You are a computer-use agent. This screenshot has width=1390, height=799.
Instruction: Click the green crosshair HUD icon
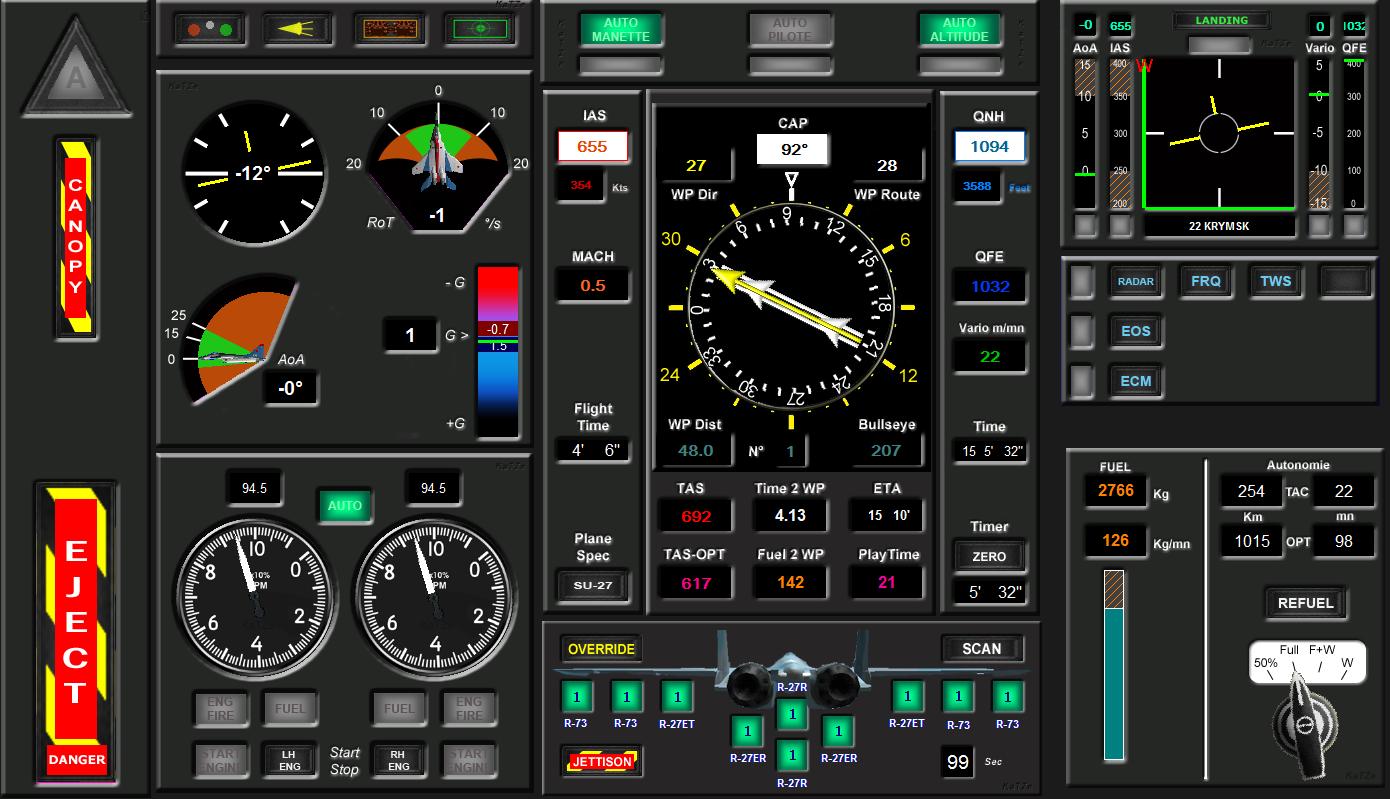click(479, 29)
